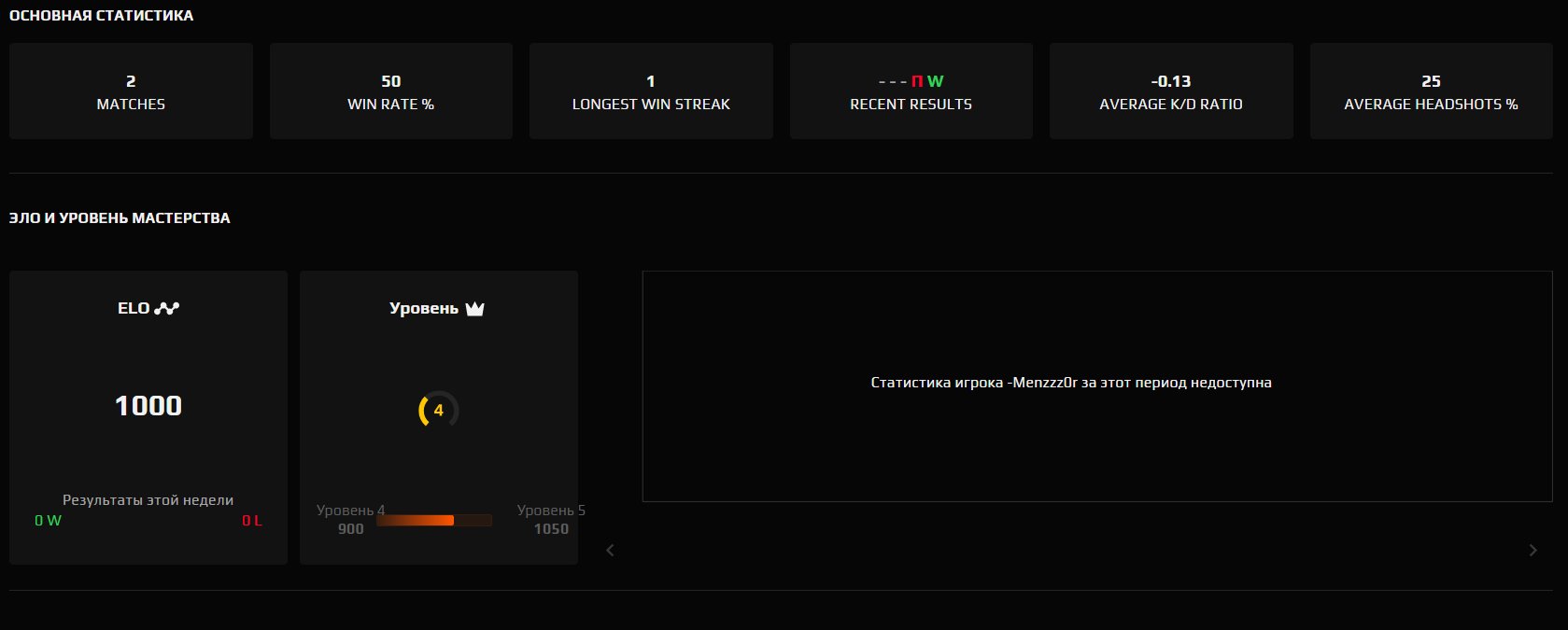Click the ЭЛО И УРОВЕНЬ МАСТЕРСТВА heading
Viewport: 1568px width, 630px height.
120,217
